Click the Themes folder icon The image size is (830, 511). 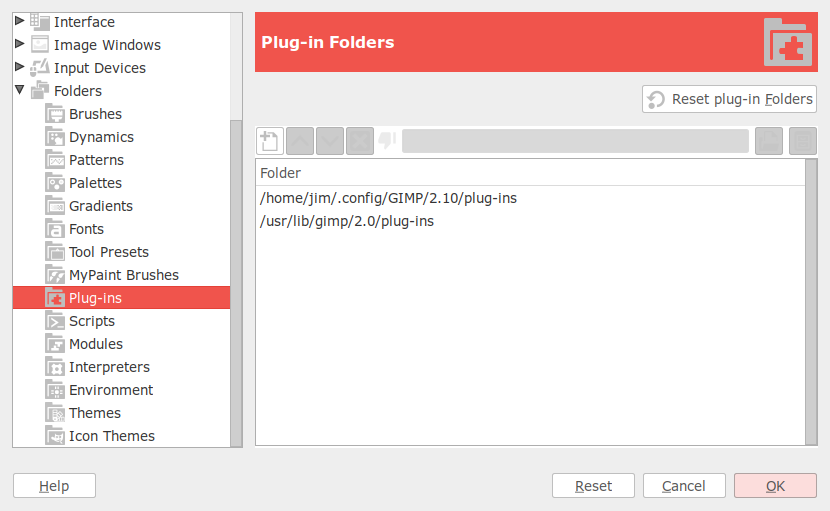tap(55, 413)
